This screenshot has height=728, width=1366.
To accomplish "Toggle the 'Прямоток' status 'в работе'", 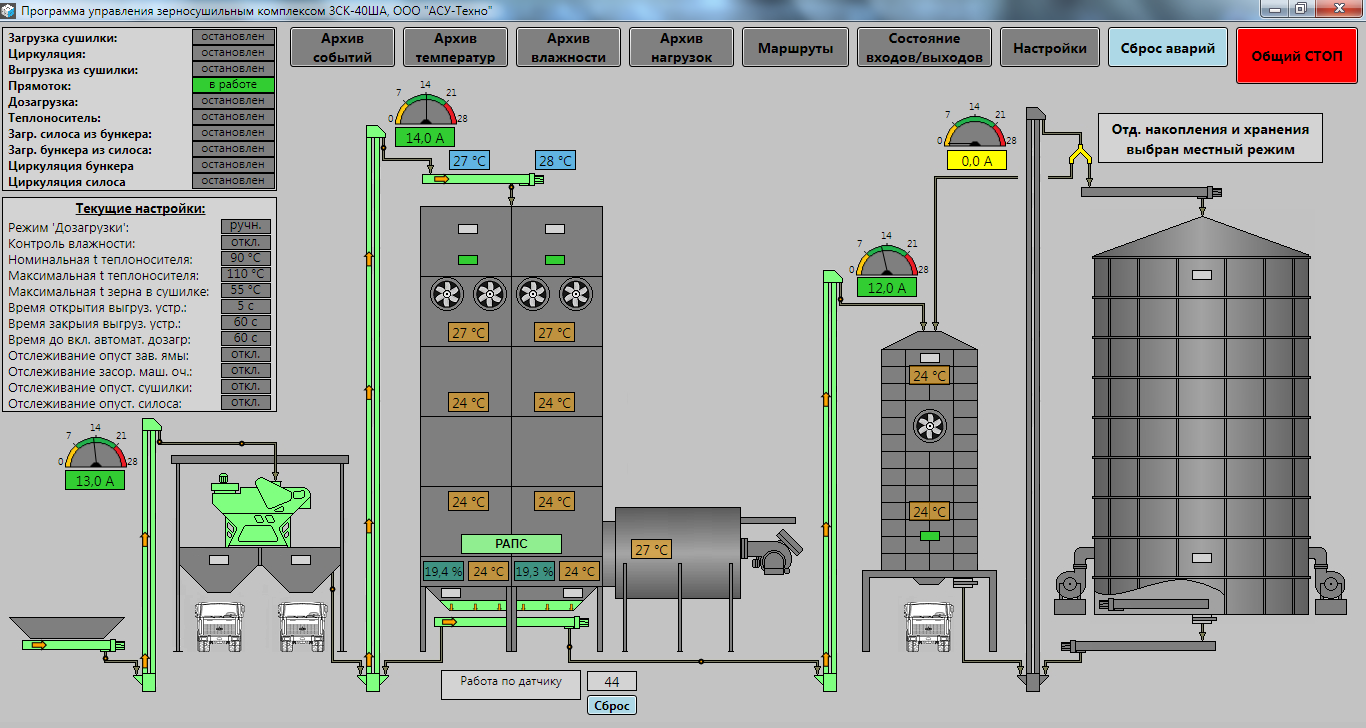I will pos(232,85).
